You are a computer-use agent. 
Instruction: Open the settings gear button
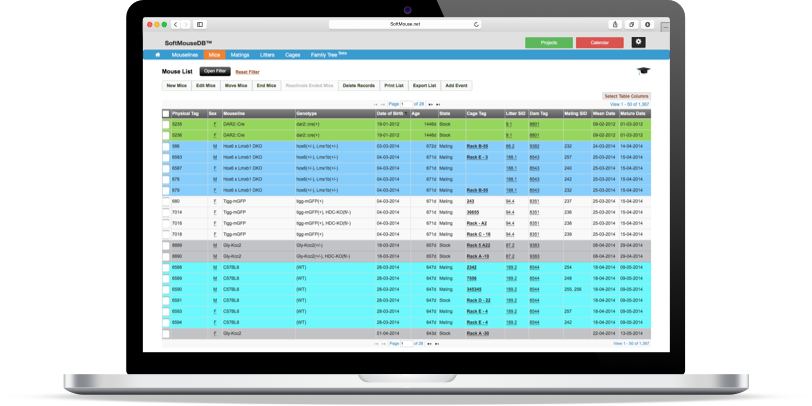639,42
